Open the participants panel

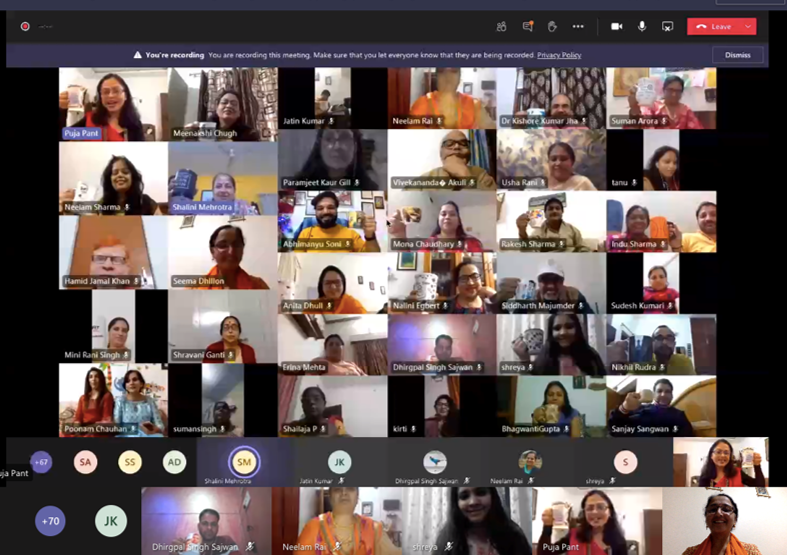coord(501,27)
